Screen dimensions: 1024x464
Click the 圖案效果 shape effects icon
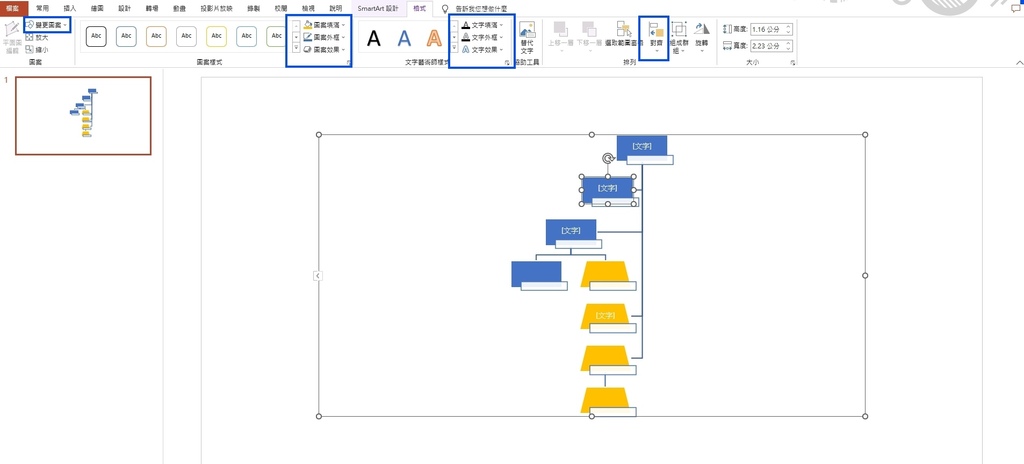click(308, 49)
